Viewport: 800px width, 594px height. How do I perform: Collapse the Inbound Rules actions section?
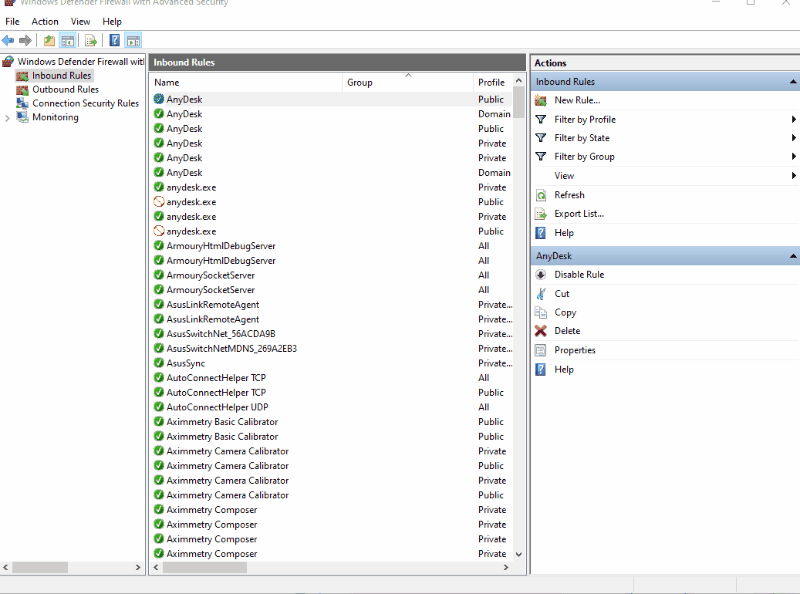[x=793, y=82]
